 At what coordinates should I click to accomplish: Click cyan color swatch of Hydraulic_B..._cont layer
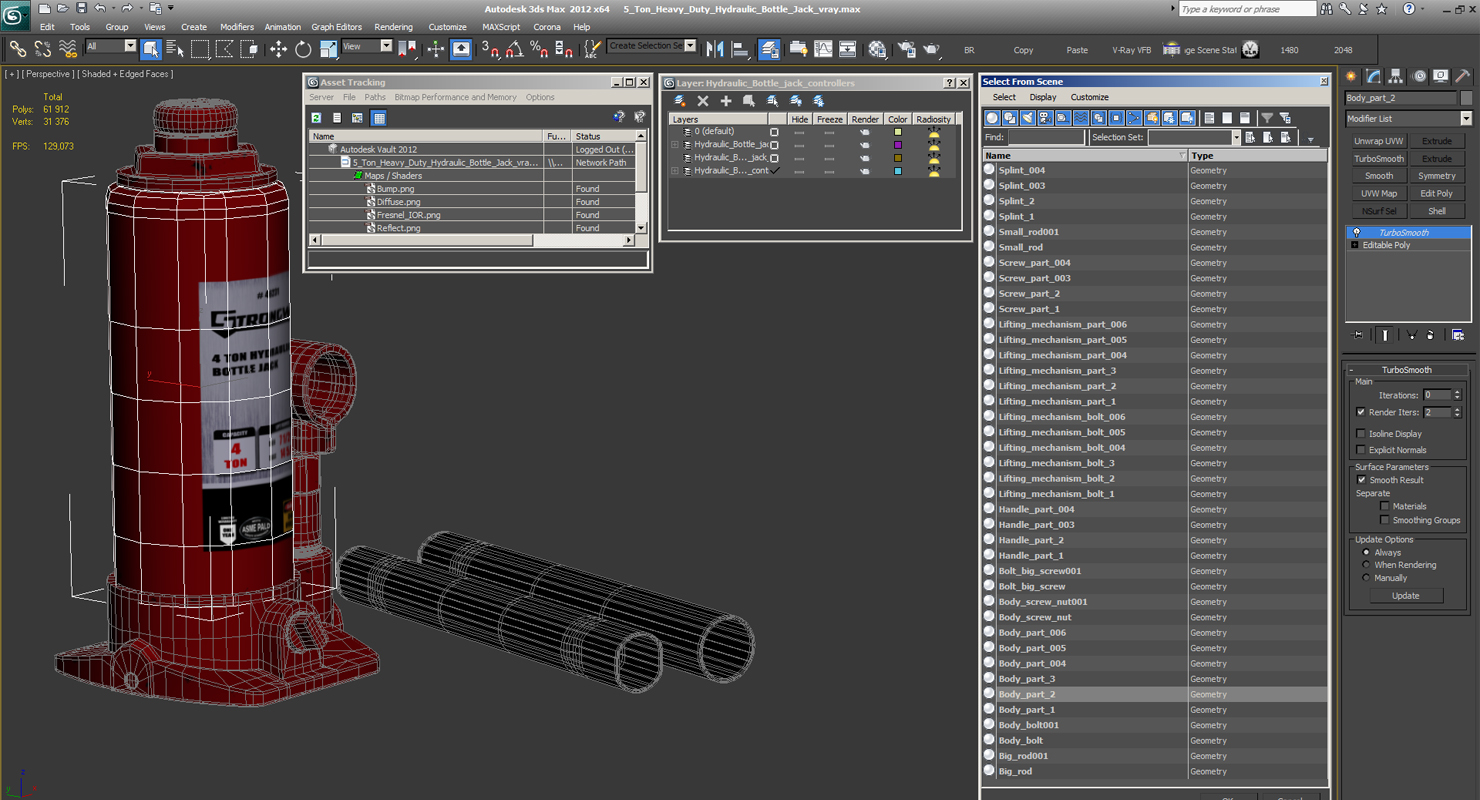pyautogui.click(x=898, y=171)
